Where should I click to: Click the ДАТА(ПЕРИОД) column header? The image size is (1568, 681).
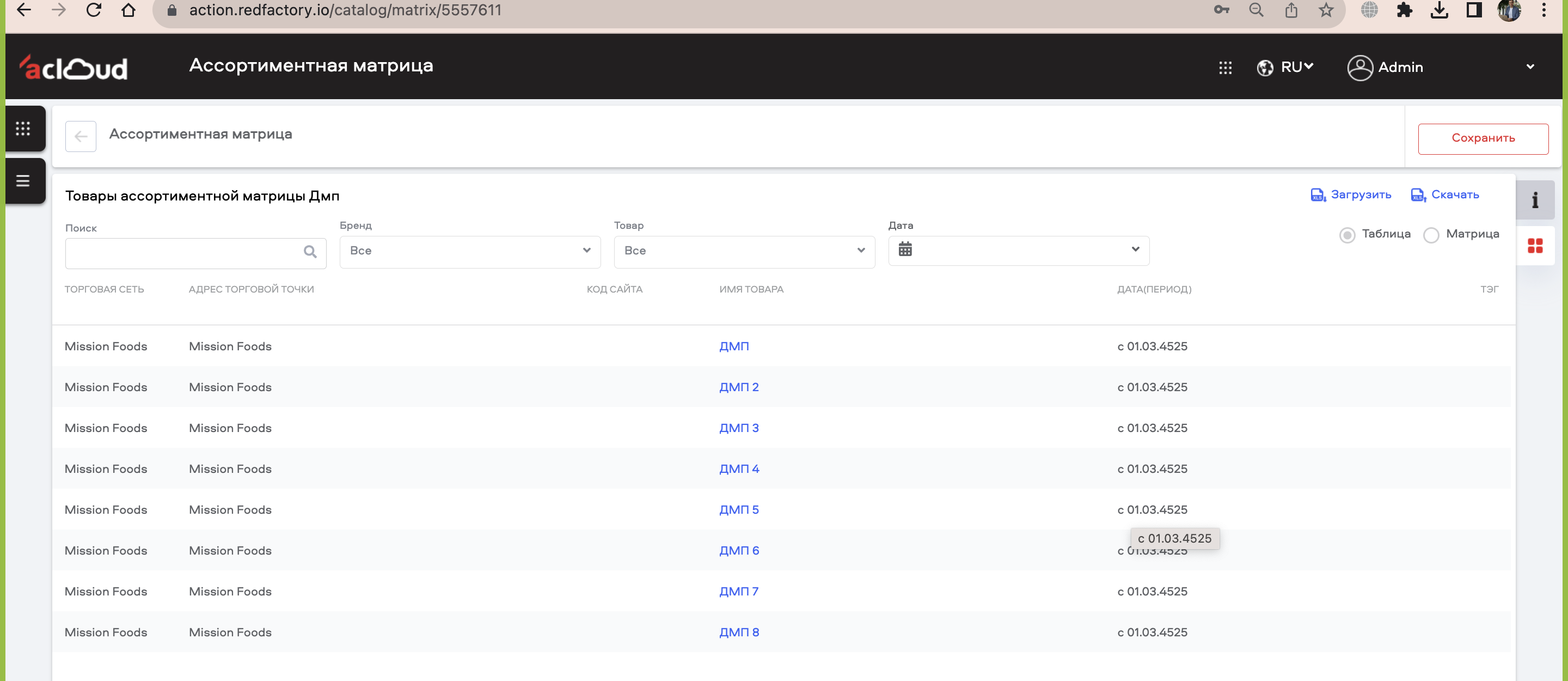(x=1154, y=289)
